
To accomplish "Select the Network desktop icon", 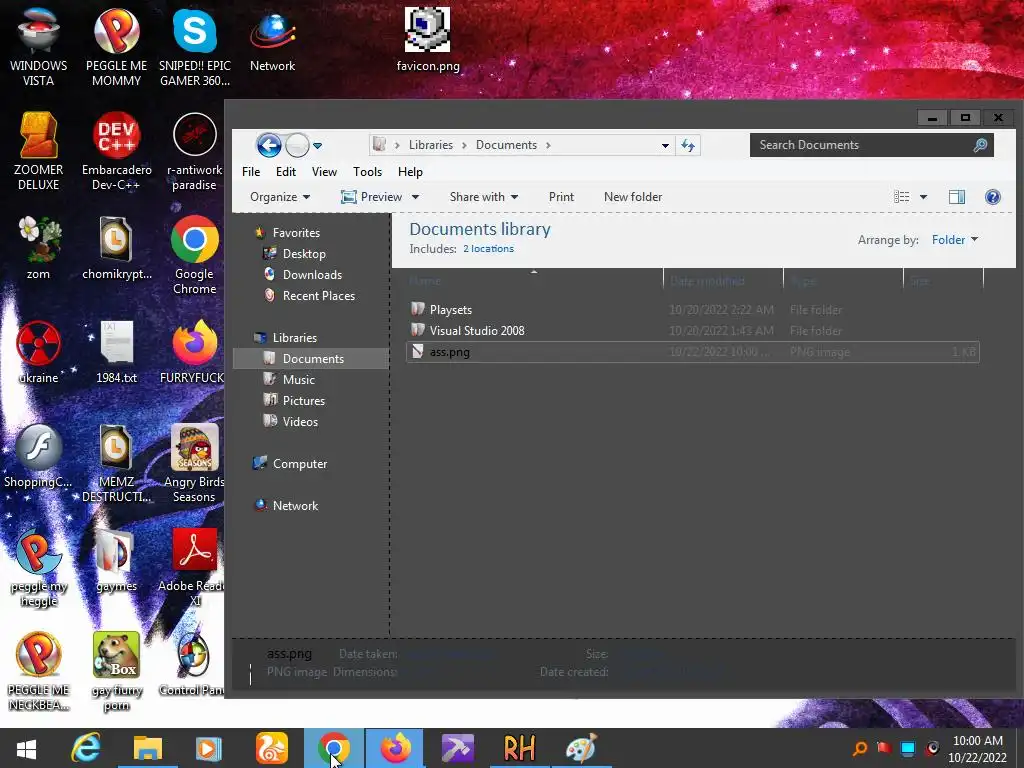I will click(x=272, y=40).
